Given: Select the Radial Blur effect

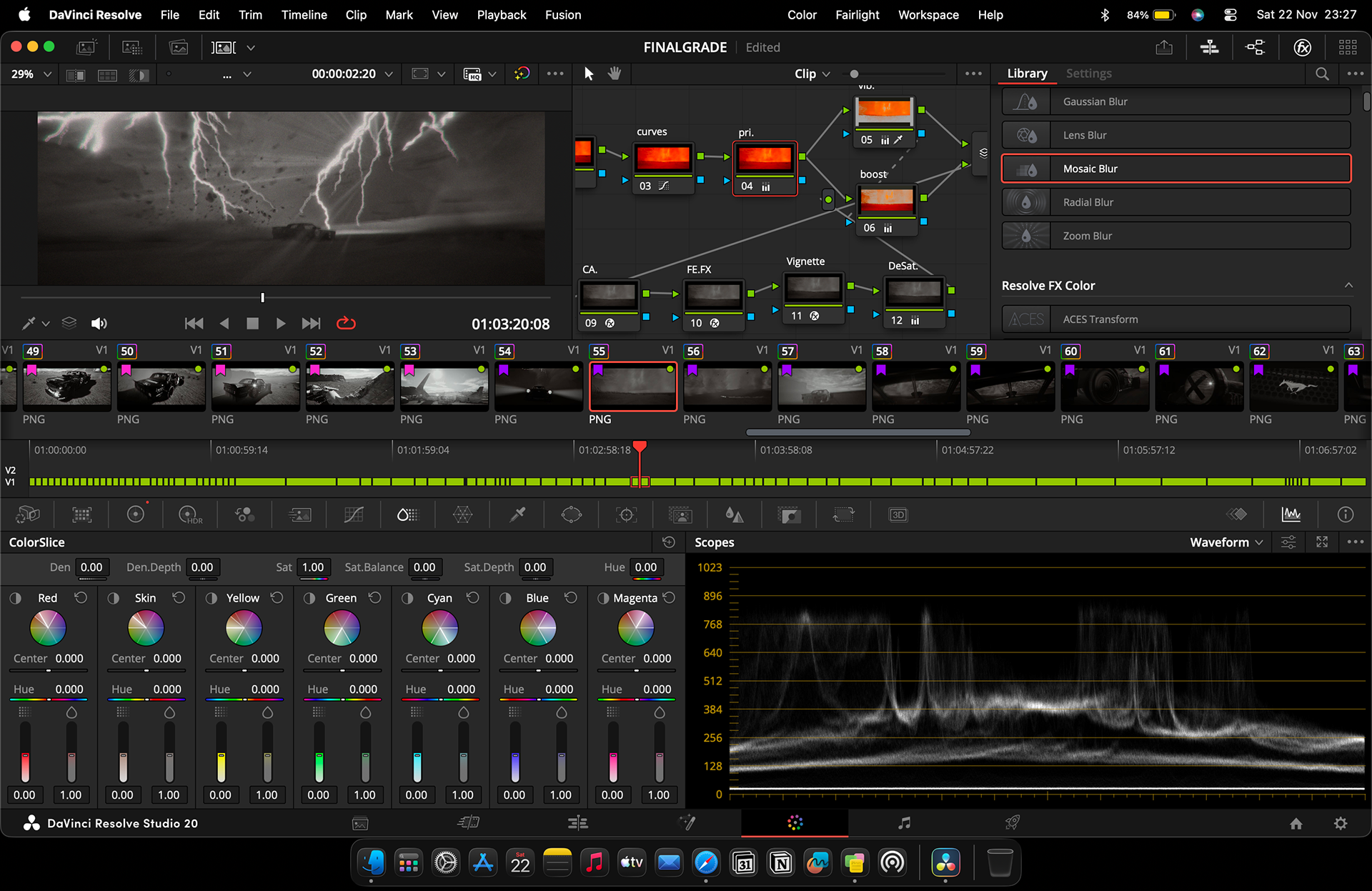Looking at the screenshot, I should click(x=1176, y=202).
